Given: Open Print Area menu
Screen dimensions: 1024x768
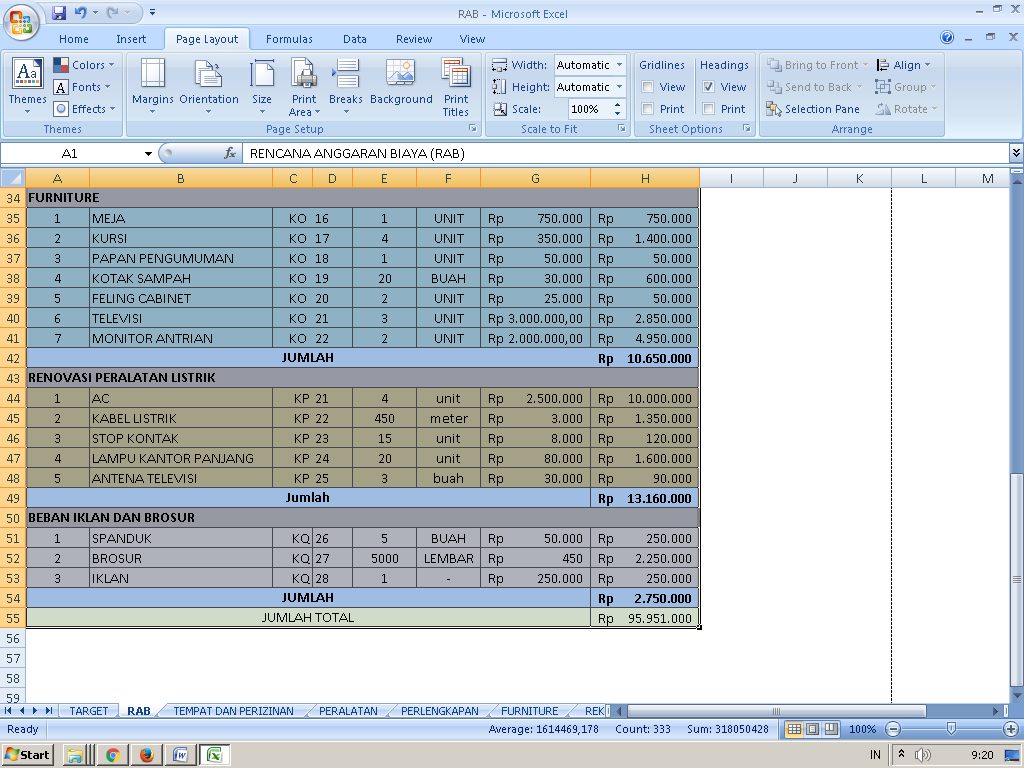Looking at the screenshot, I should [x=304, y=86].
